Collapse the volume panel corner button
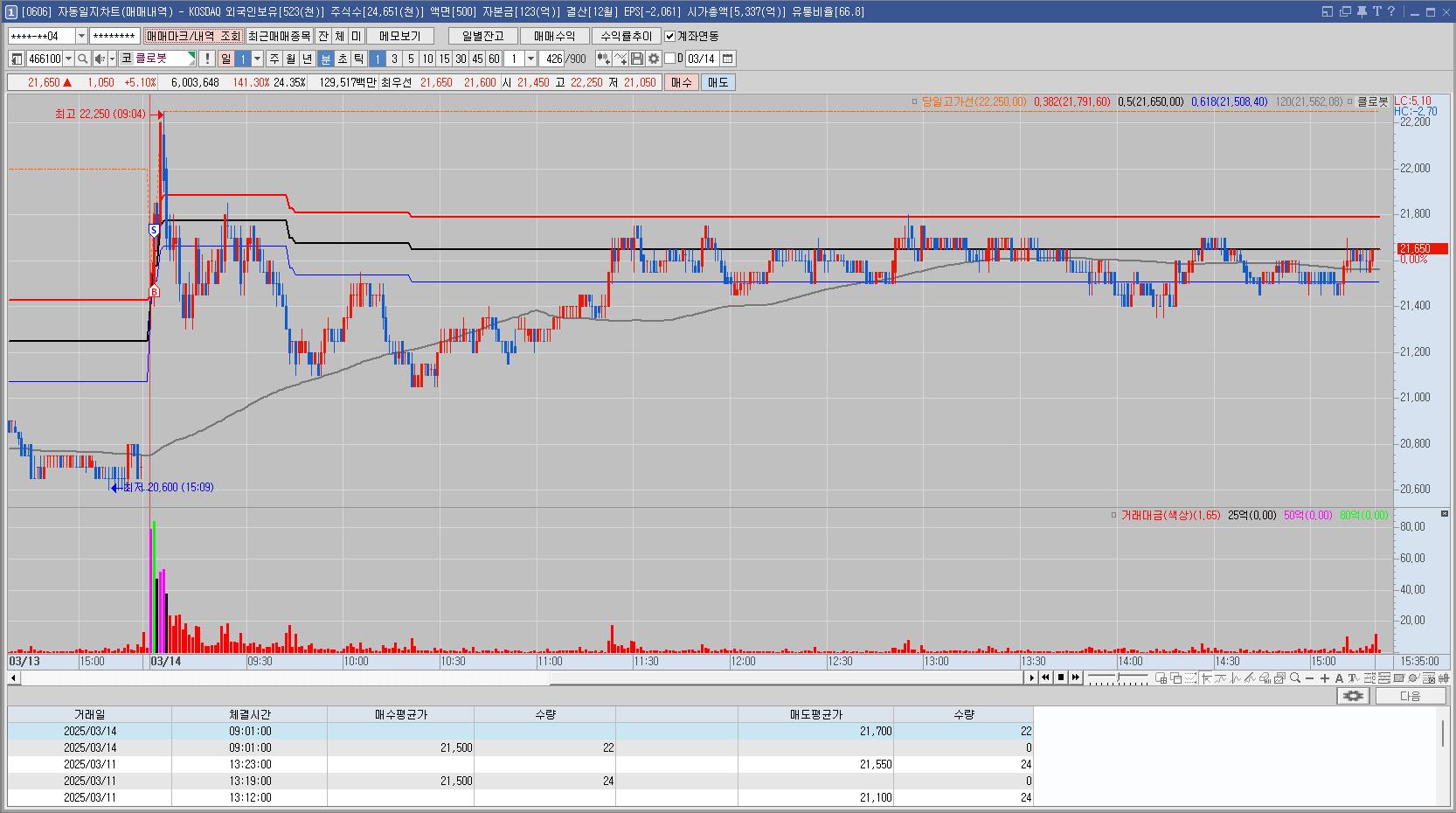Viewport: 1456px width, 813px height. point(1445,513)
